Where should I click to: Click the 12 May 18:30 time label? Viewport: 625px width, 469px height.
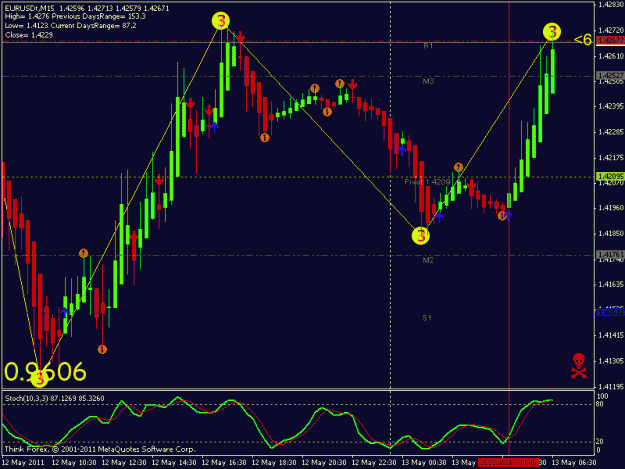[x=274, y=463]
